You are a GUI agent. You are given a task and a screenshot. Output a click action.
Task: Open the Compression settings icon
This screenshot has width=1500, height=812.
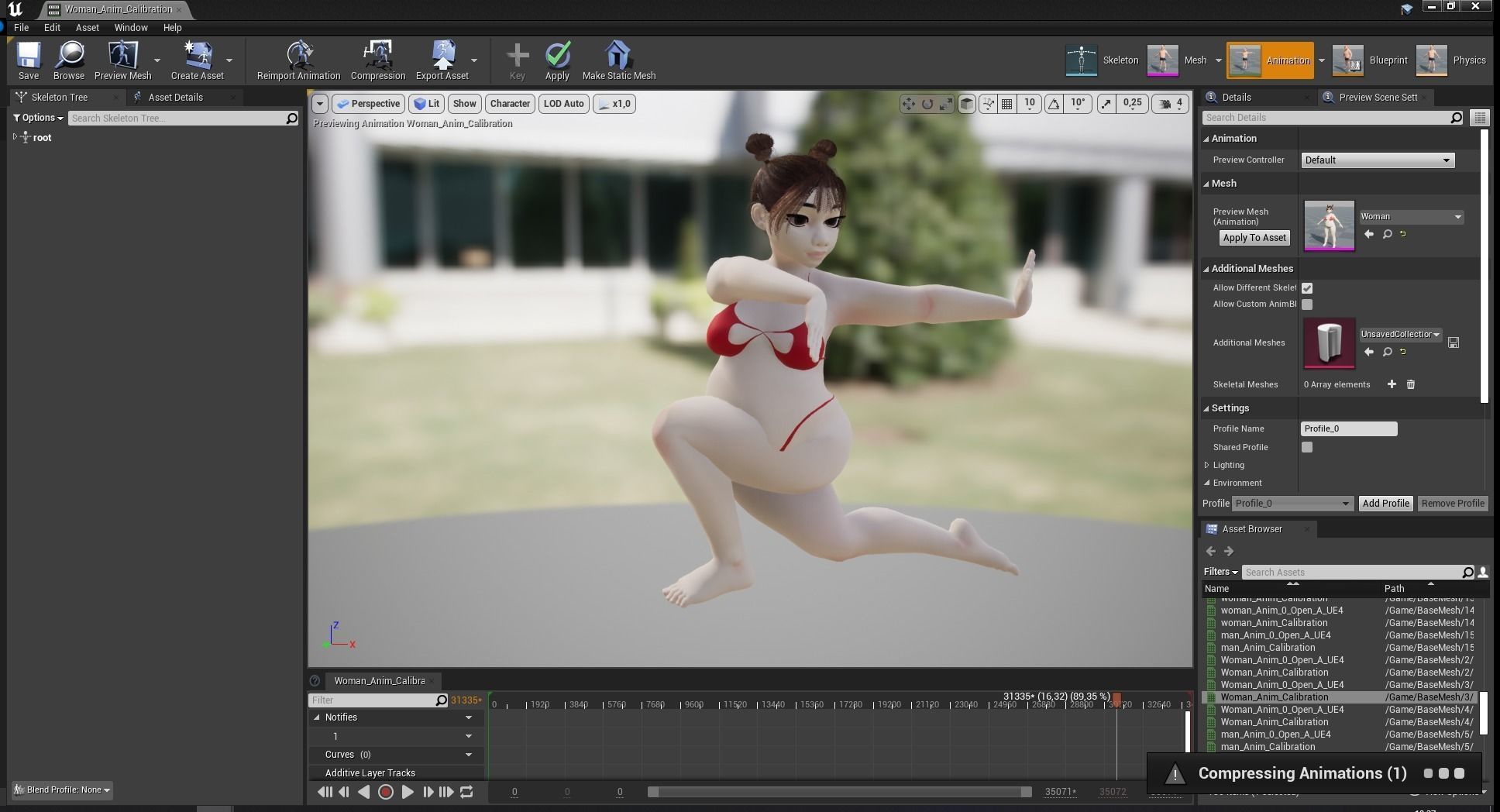pos(378,60)
